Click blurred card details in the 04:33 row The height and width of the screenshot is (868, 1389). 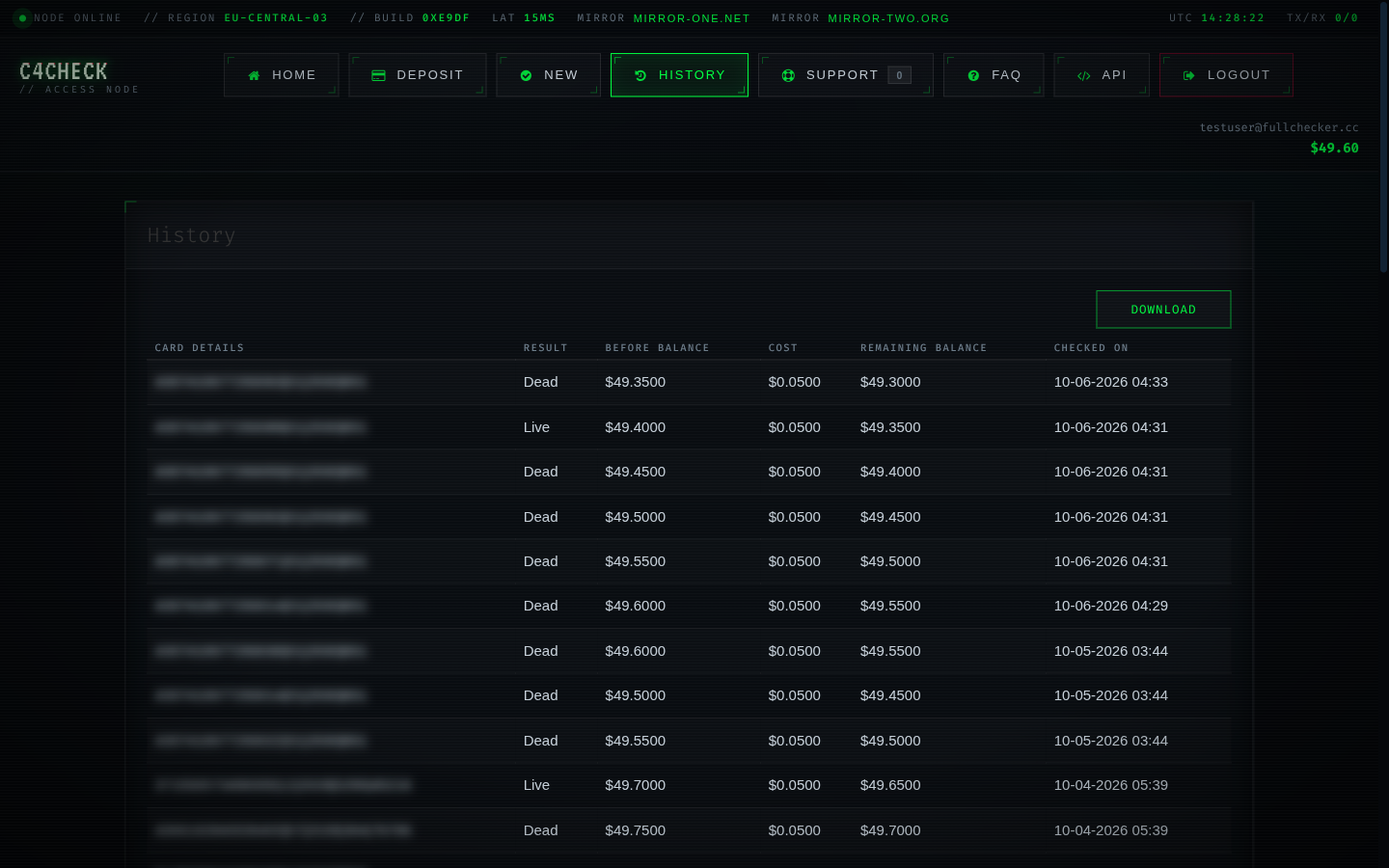point(260,383)
